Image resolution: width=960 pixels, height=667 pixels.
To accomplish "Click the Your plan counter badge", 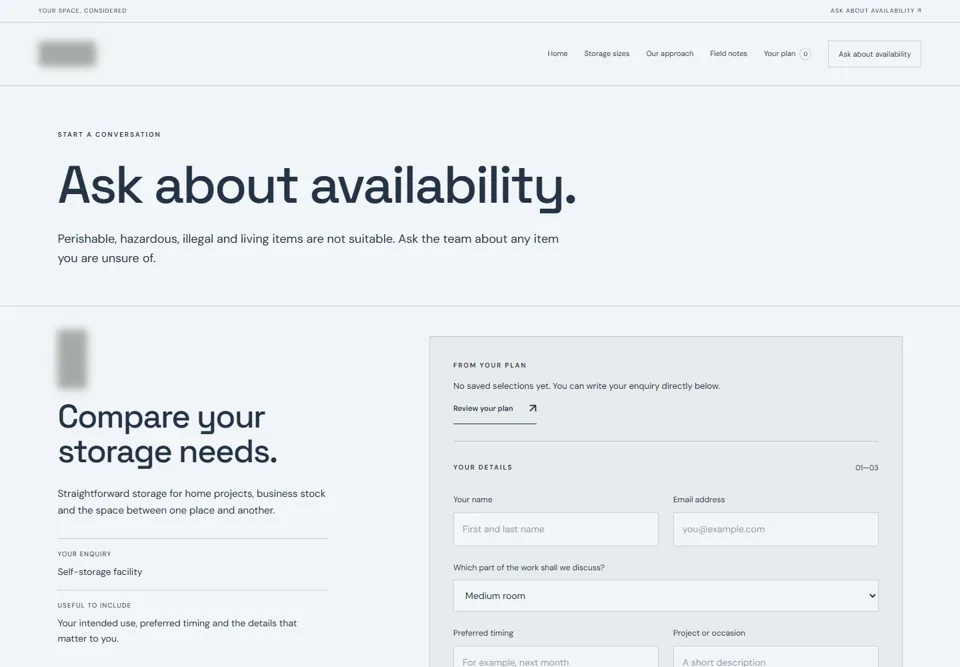I will 805,54.
